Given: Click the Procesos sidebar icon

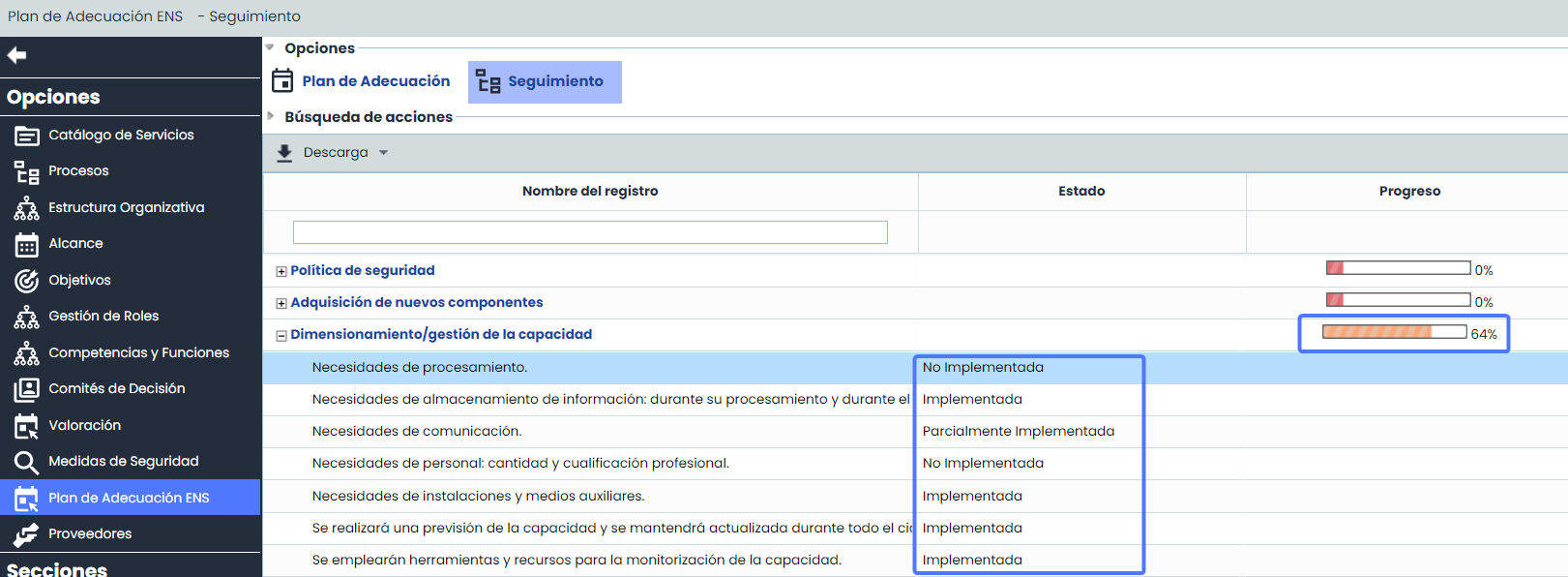Looking at the screenshot, I should coord(26,172).
